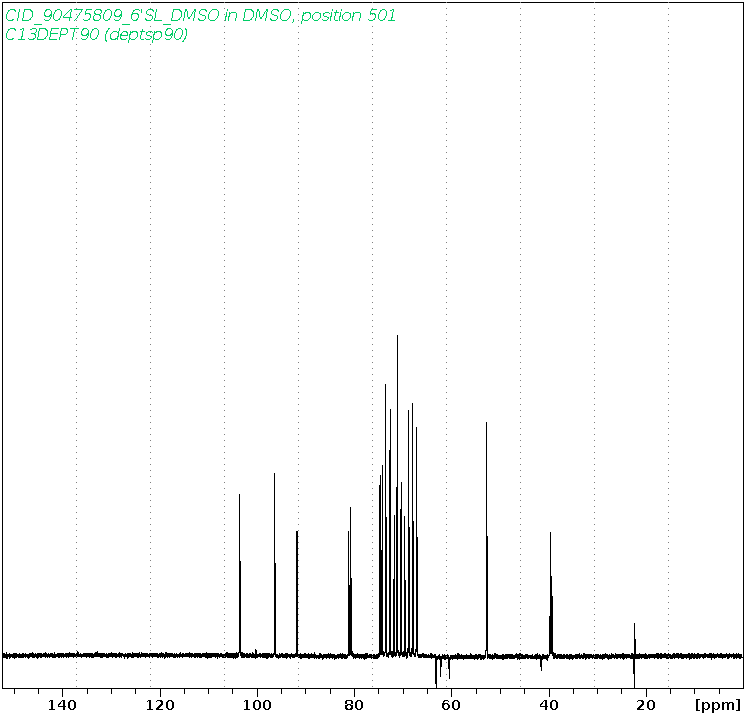Click the title line "CID_90475809_6'SL_DMSO in DMSO, position 501"

[x=200, y=16]
